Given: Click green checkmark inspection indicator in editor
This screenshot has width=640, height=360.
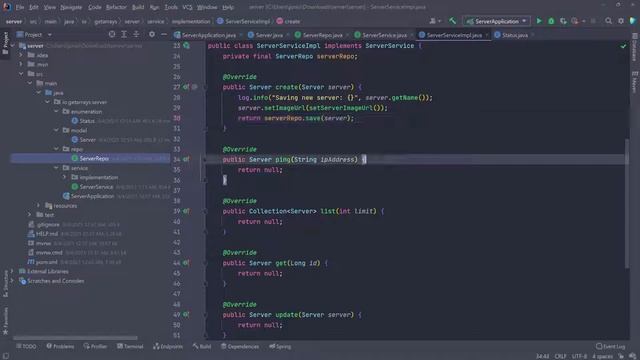Looking at the screenshot, I should coord(623,46).
